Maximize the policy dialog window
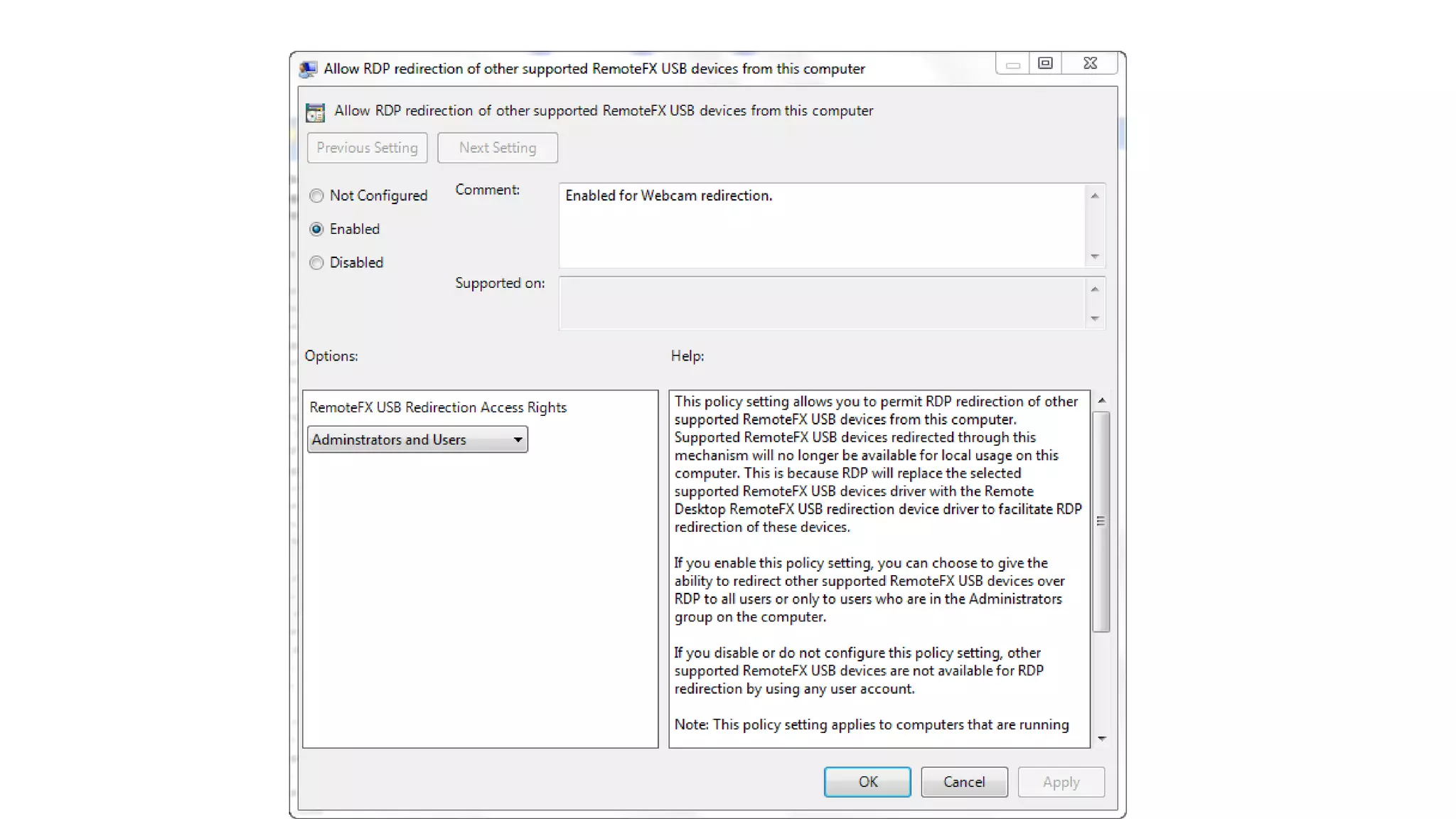This screenshot has height=819, width=1456. 1045,63
